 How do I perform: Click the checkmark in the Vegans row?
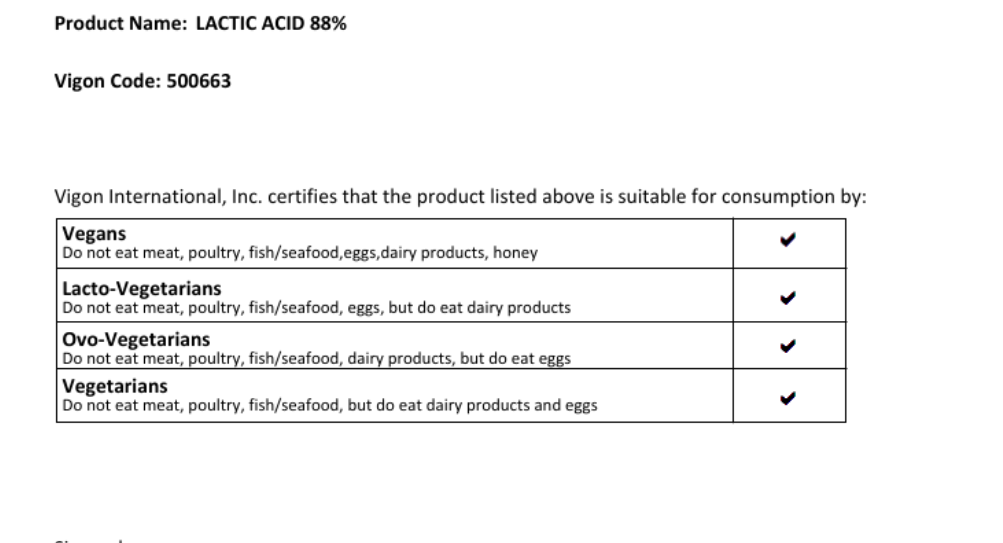pyautogui.click(x=789, y=240)
